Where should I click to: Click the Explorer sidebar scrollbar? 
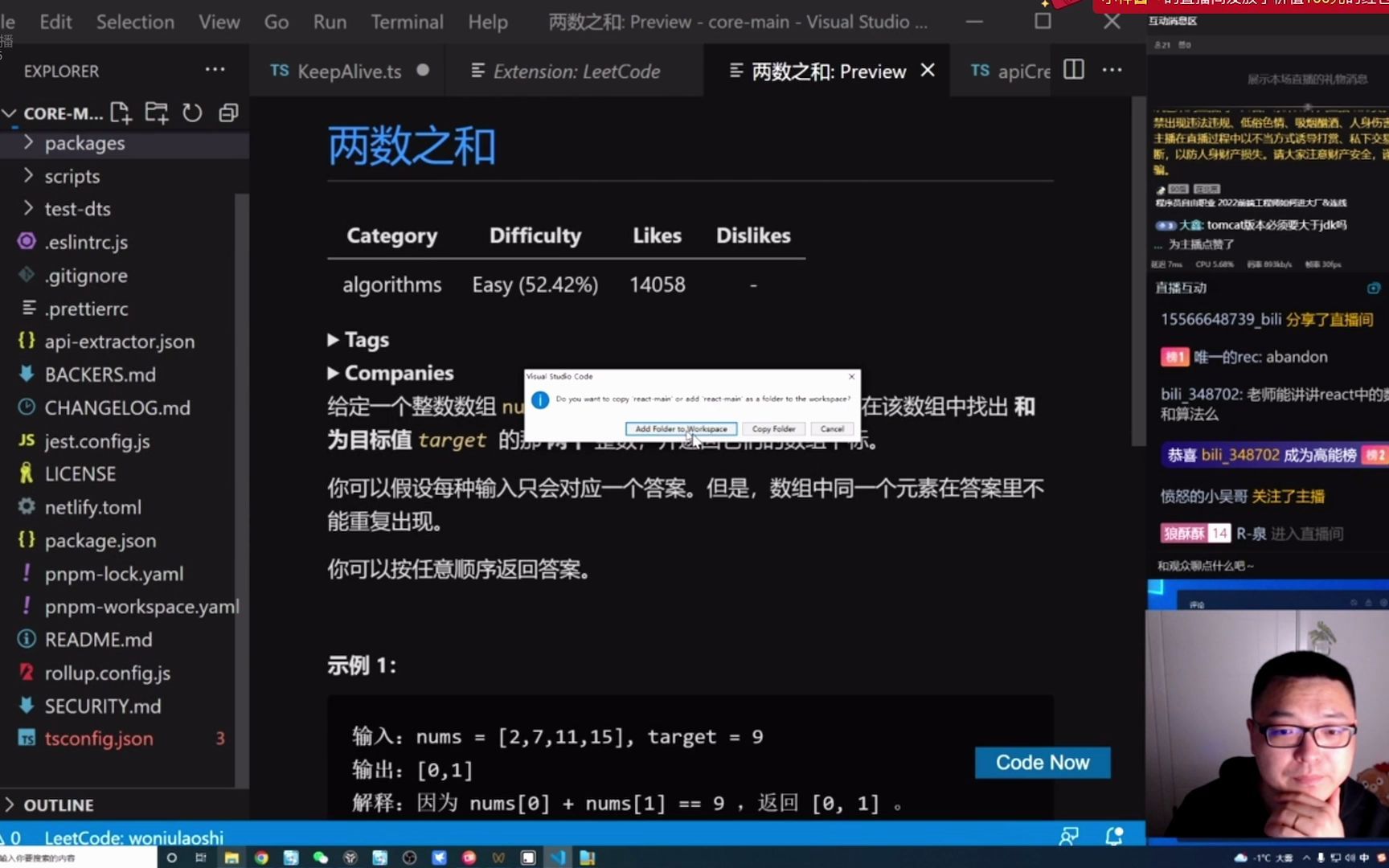[x=242, y=490]
